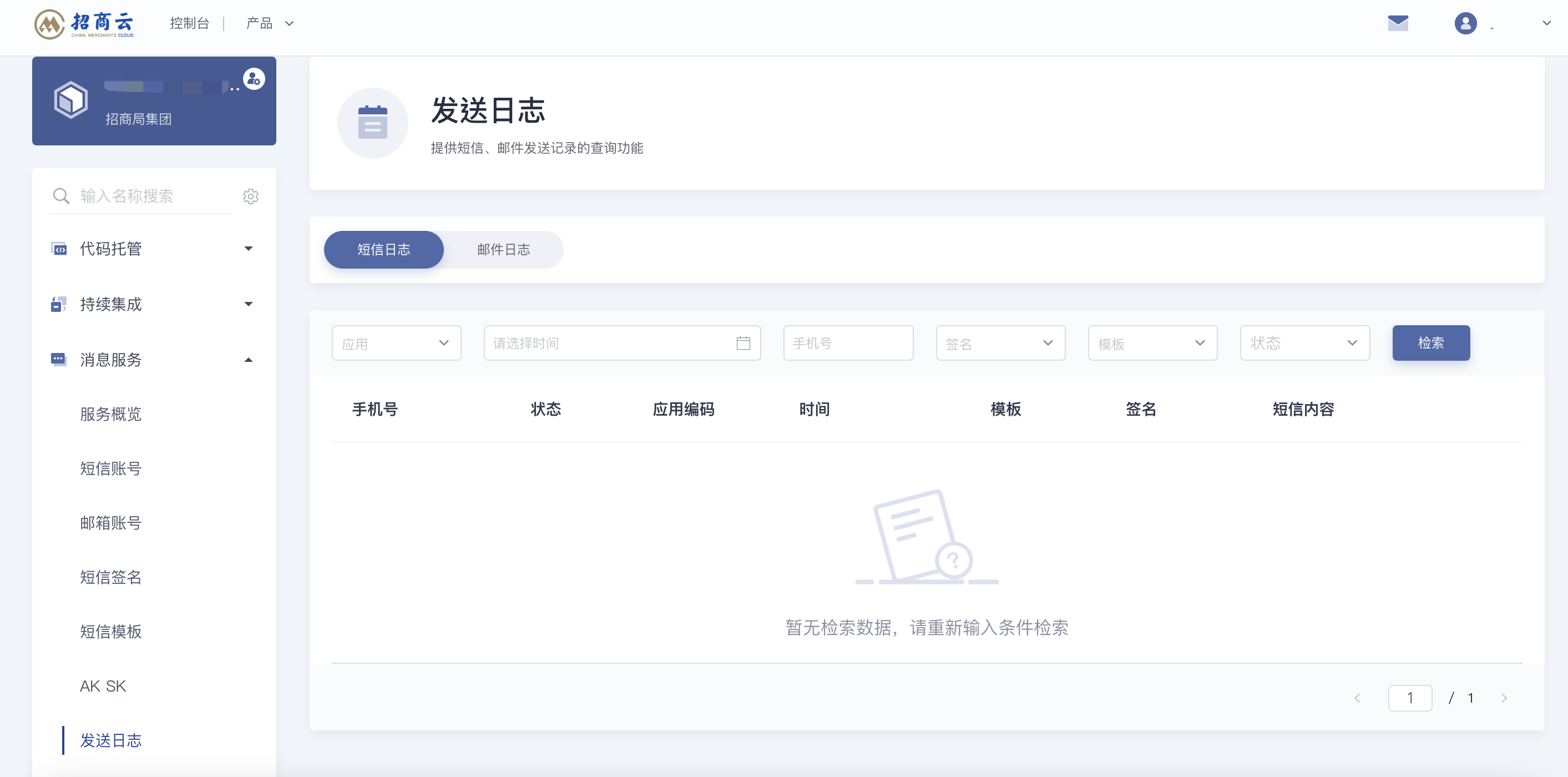Click the 代码托管 code icon
Viewport: 1568px width, 777px height.
pos(59,249)
